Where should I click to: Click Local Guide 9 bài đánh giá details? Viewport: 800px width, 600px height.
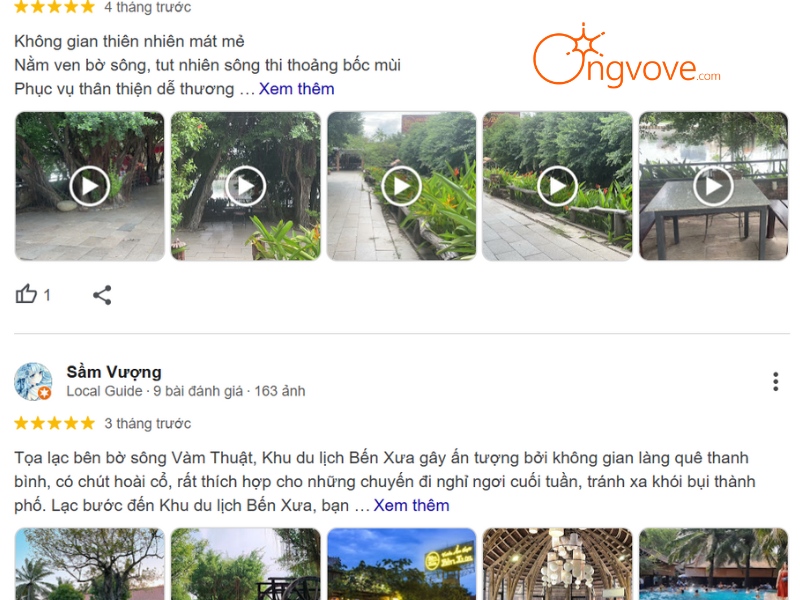[186, 391]
